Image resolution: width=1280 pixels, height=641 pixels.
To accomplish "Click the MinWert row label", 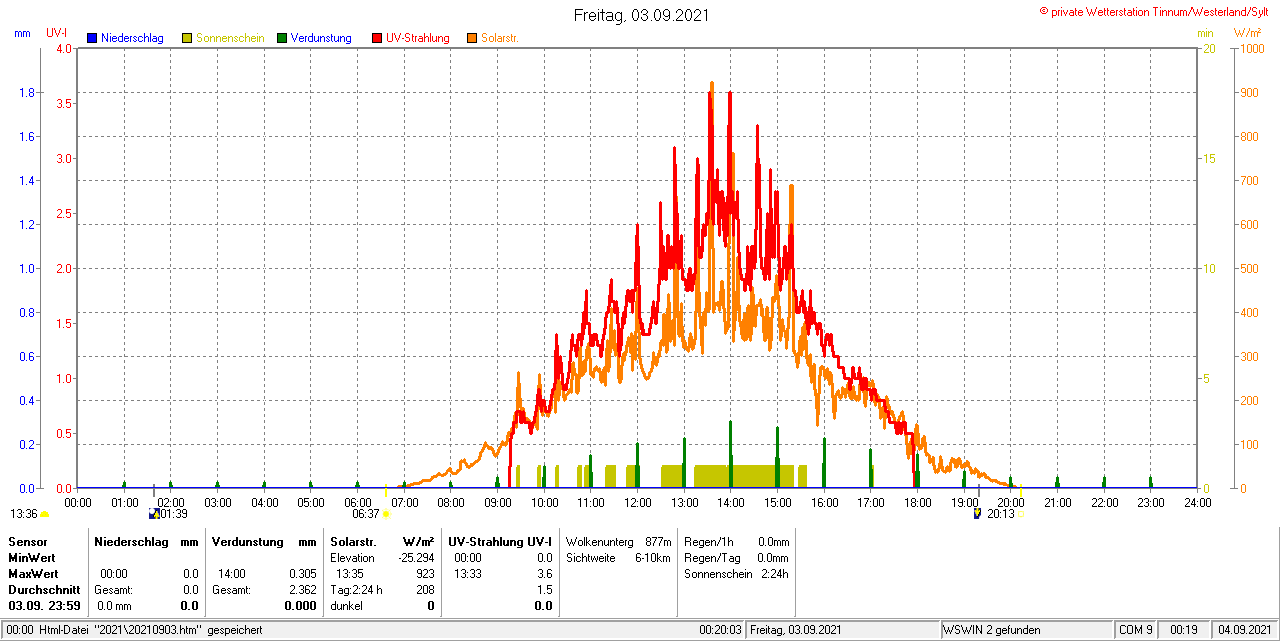I will pyautogui.click(x=33, y=557).
